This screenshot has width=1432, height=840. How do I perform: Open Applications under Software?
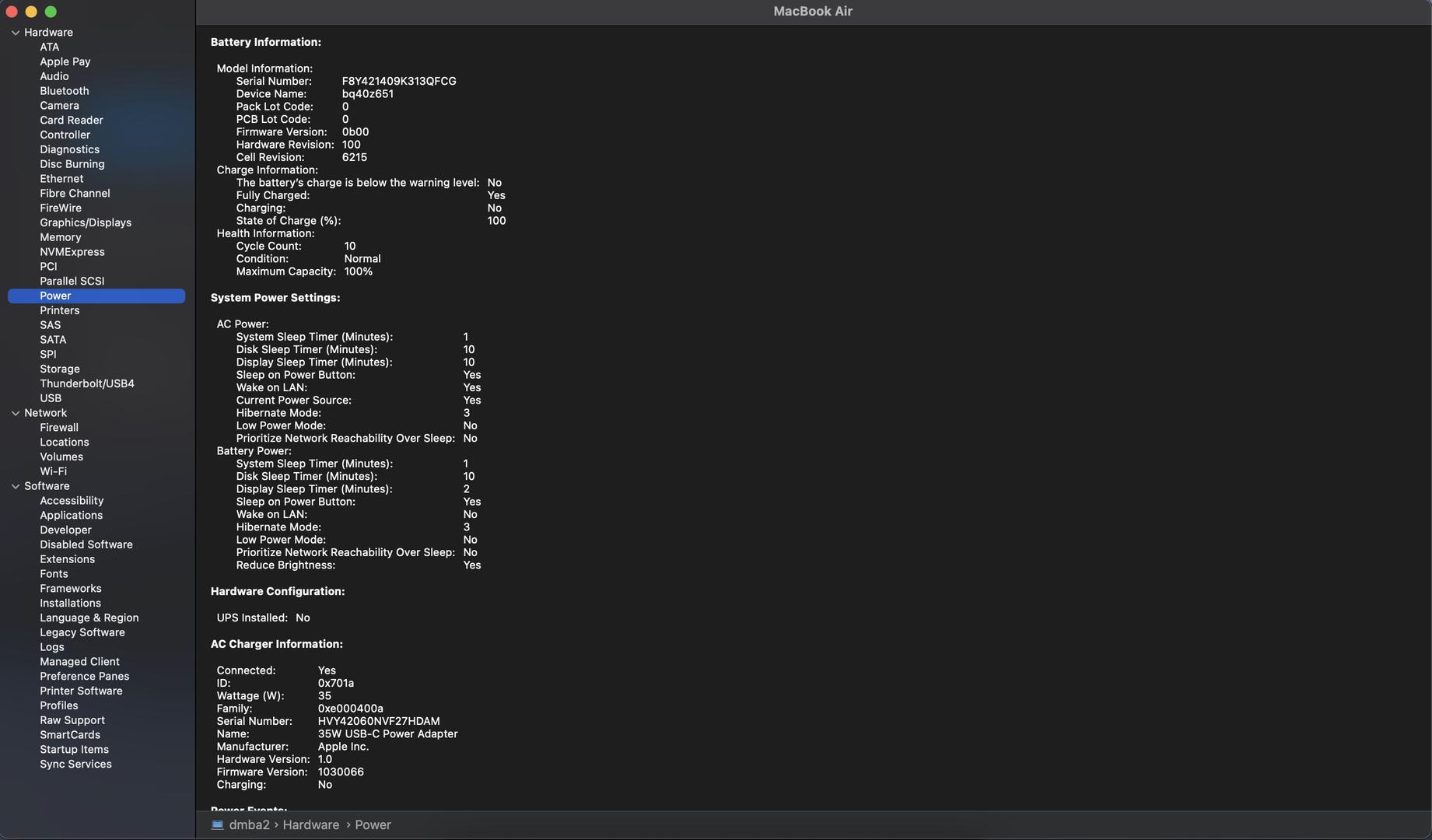(71, 515)
